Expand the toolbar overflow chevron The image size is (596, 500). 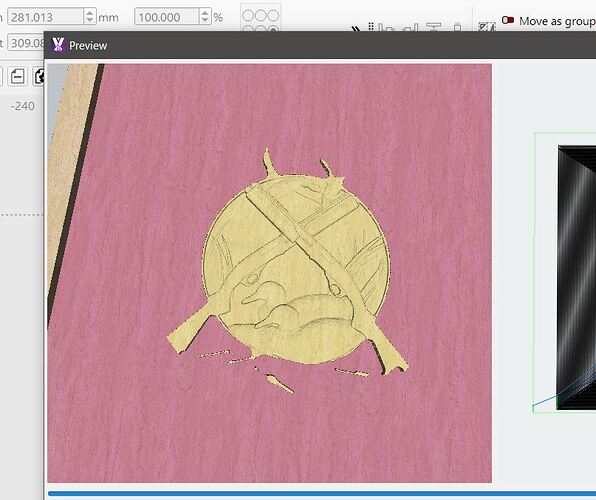click(x=356, y=29)
